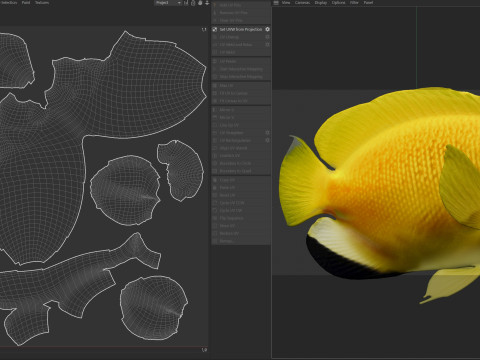Open the Remap... command
Viewport: 480px width, 360px height.
[x=241, y=241]
